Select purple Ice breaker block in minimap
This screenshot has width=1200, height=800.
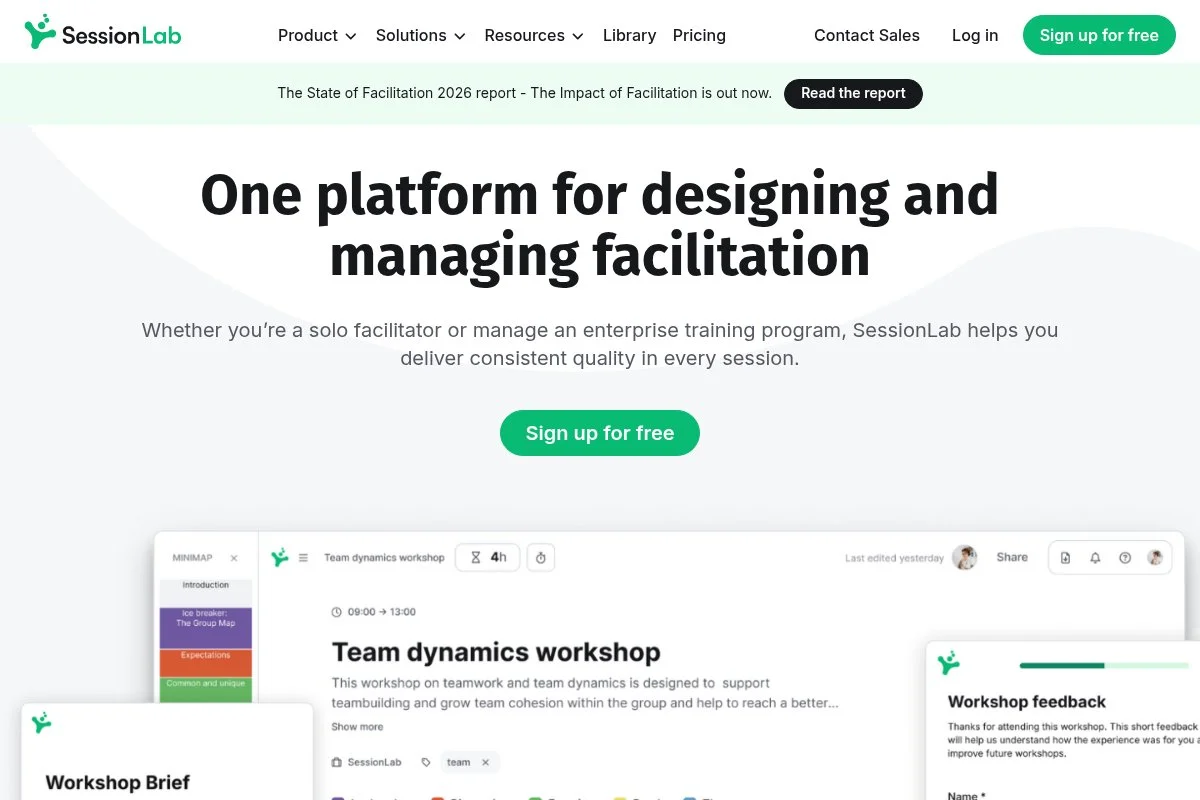pos(206,627)
